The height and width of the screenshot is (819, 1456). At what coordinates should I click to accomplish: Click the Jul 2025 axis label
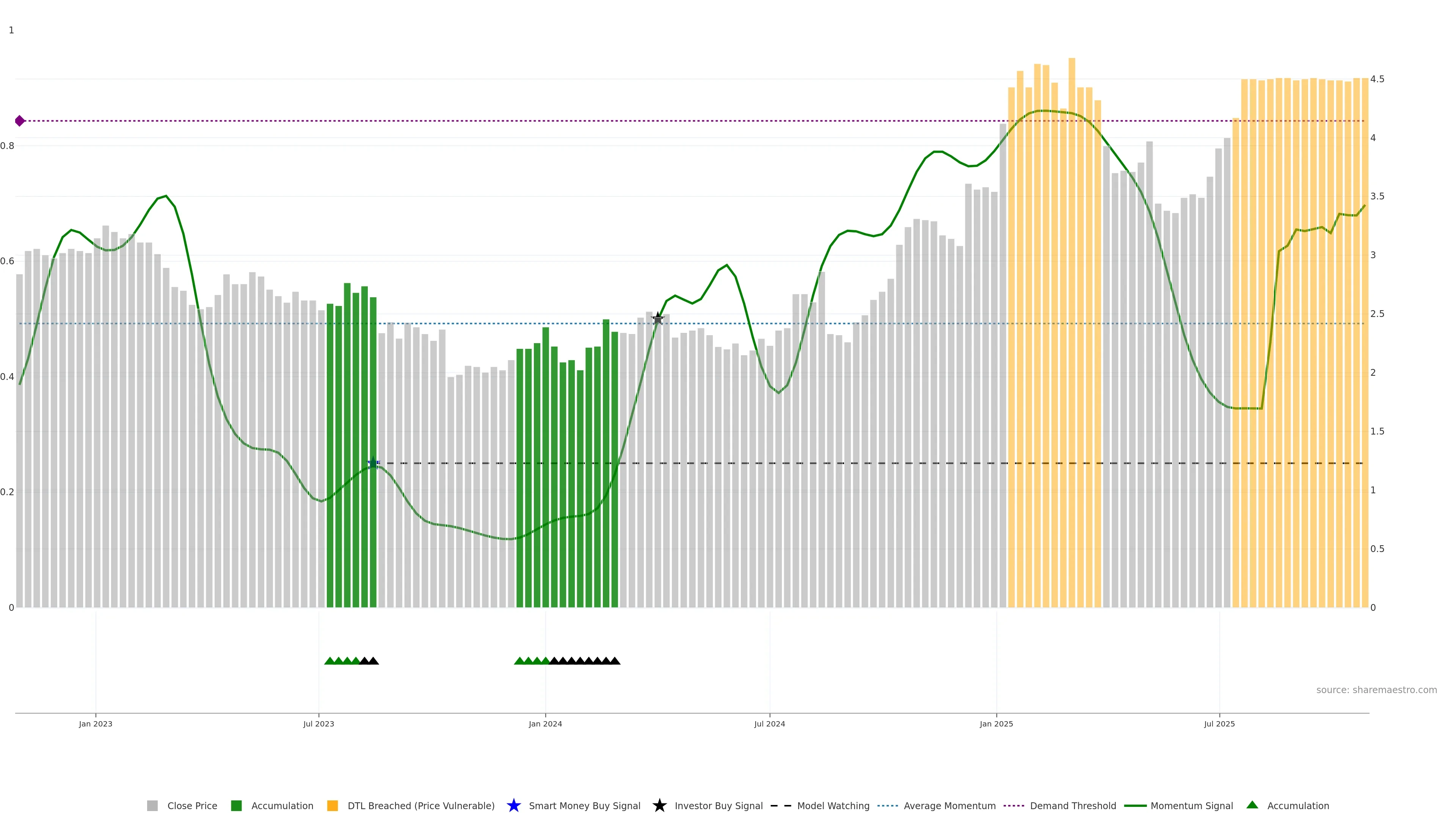coord(1219,723)
